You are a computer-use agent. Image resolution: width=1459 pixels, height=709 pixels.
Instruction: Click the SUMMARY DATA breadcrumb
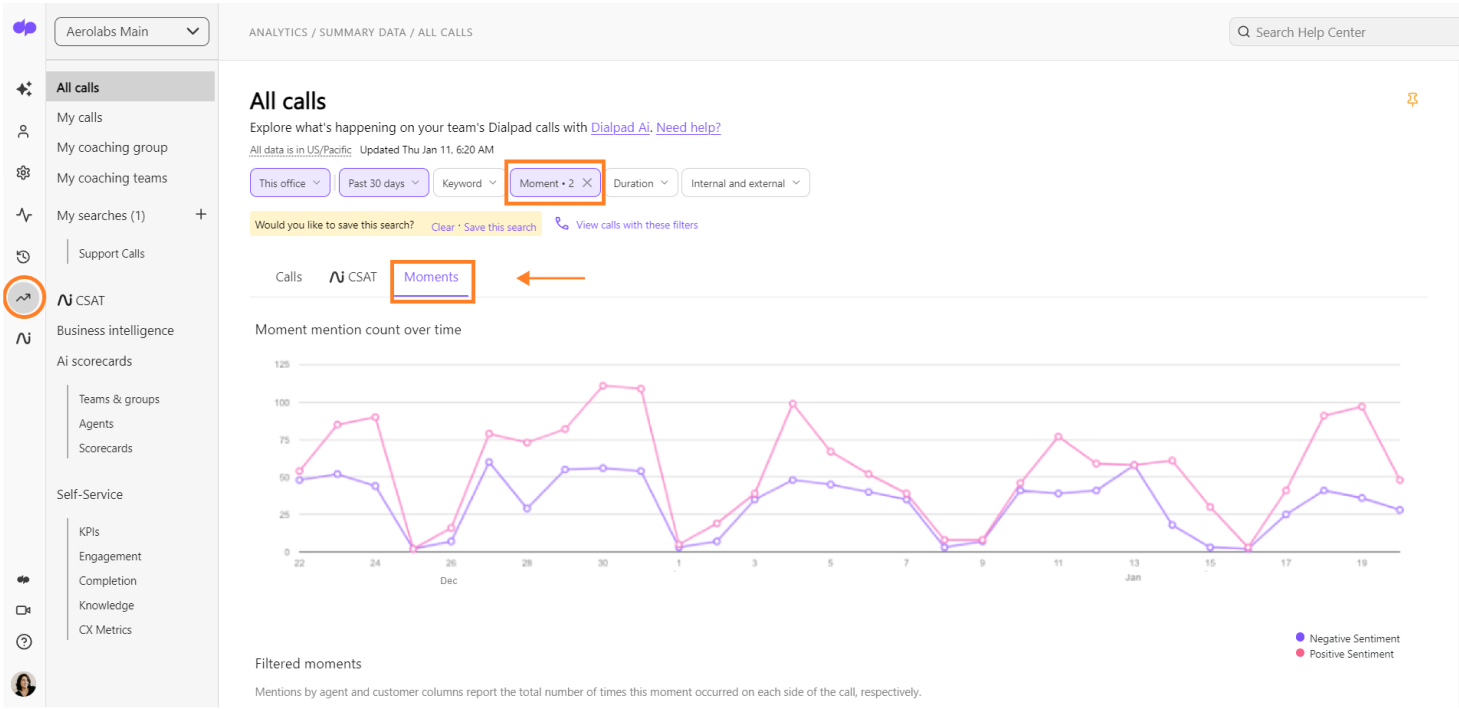pos(363,32)
